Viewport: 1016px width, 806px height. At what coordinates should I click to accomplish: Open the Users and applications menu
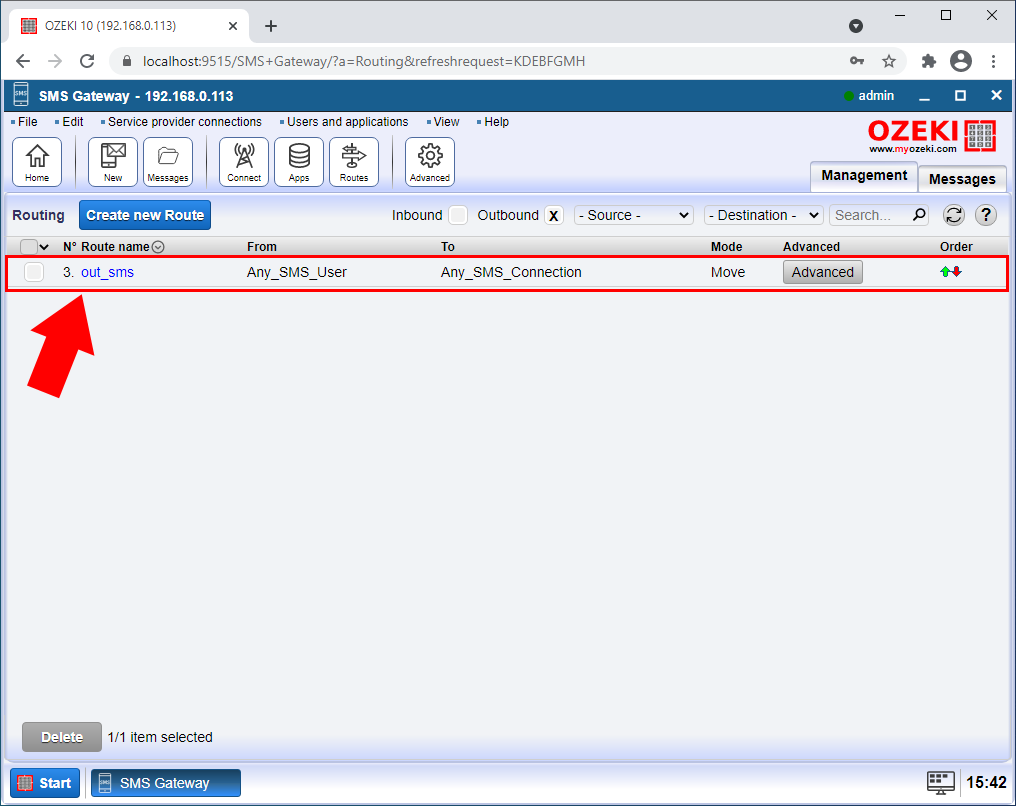click(347, 122)
